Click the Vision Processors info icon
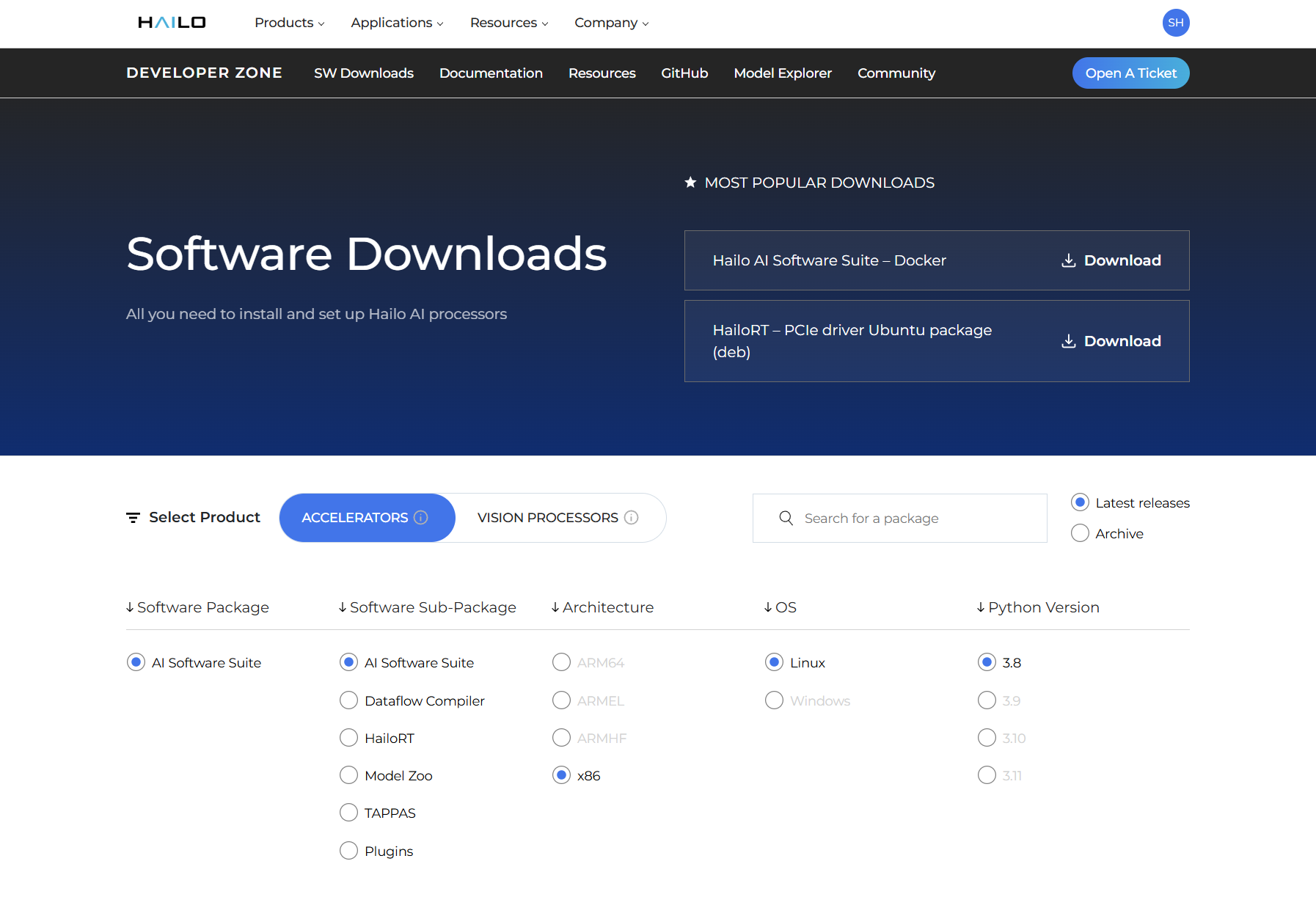This screenshot has height=908, width=1316. pyautogui.click(x=632, y=518)
